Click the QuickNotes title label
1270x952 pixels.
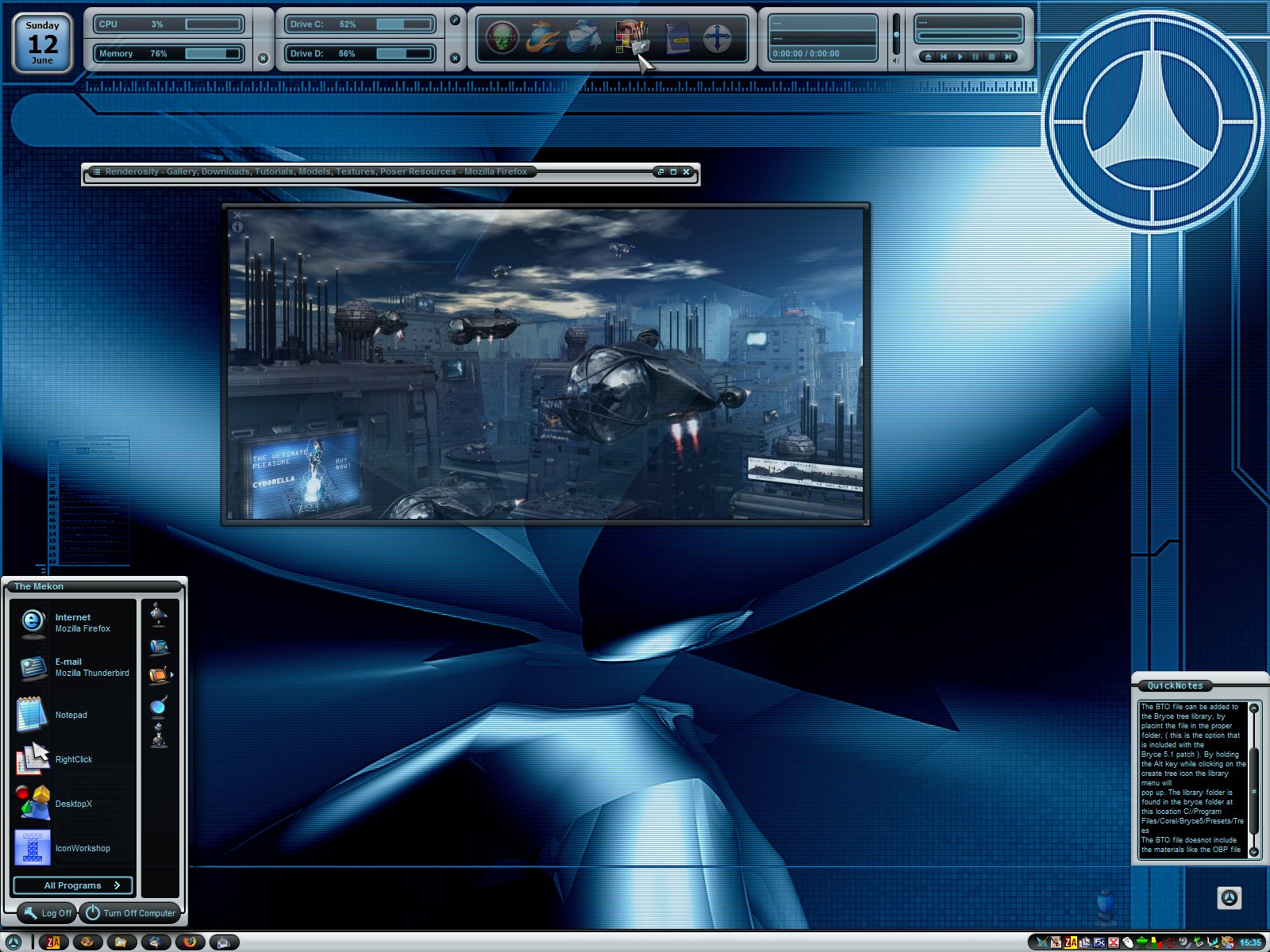(1175, 685)
